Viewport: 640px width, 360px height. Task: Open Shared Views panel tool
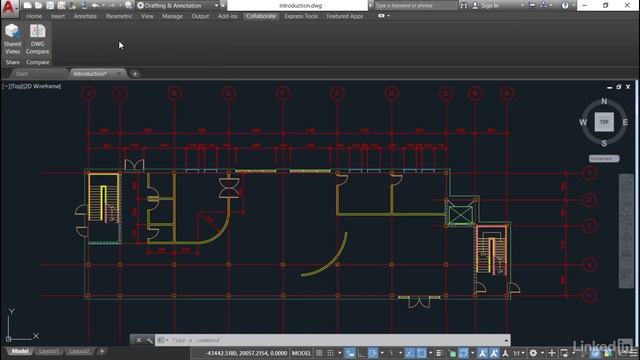point(12,39)
